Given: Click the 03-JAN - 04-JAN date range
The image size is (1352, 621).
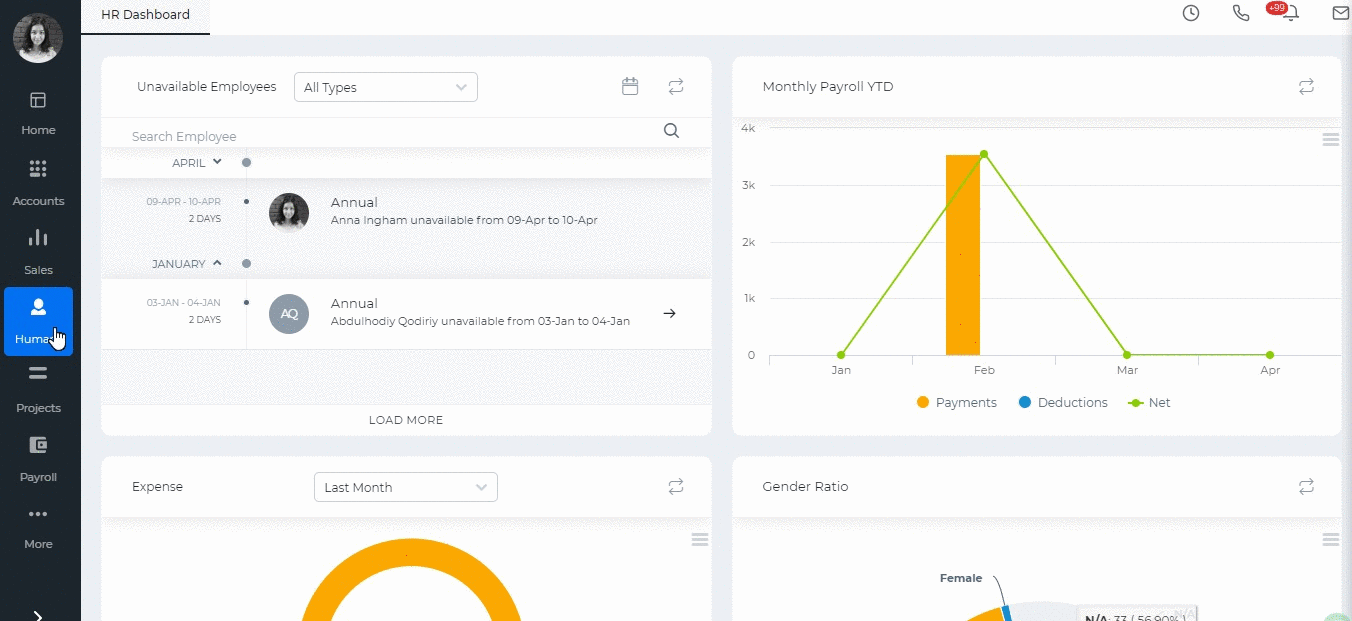Looking at the screenshot, I should click(184, 303).
